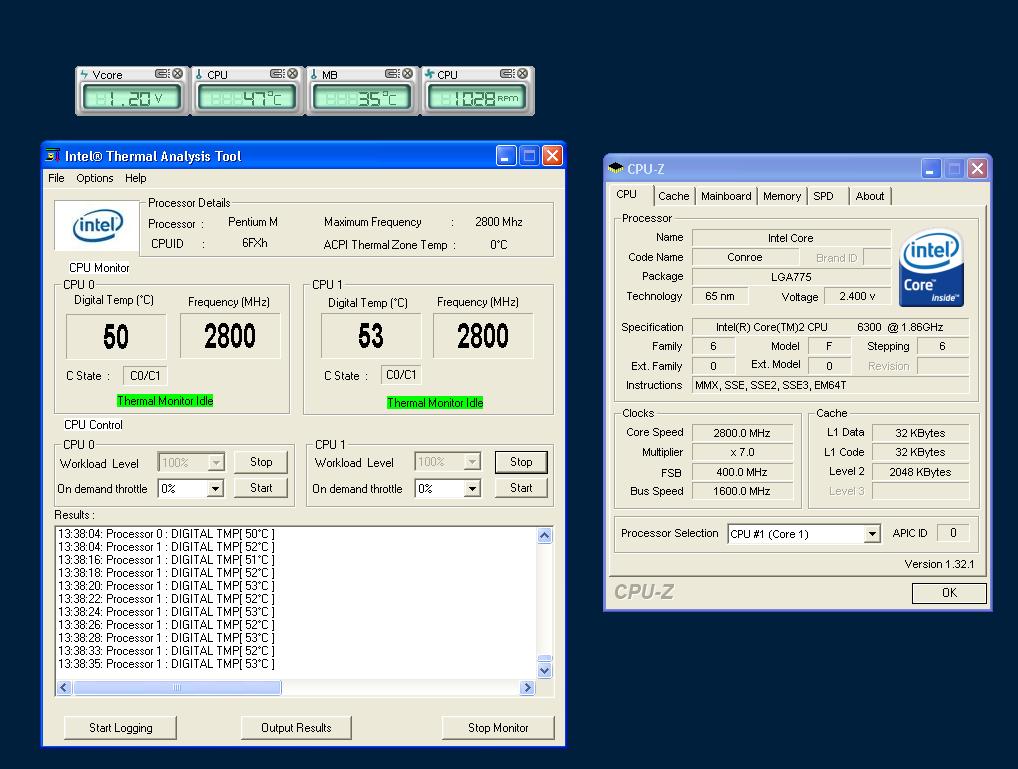Image resolution: width=1018 pixels, height=769 pixels.
Task: Click the CPU 0 C State C0/C1 field
Action: click(x=145, y=375)
